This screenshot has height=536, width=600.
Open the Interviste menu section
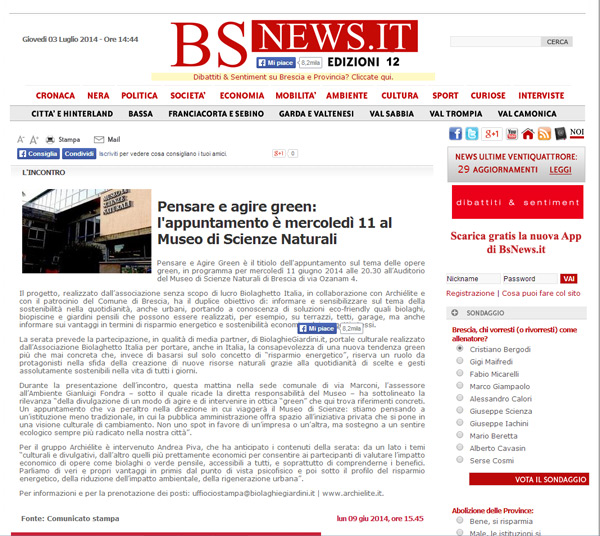(x=541, y=96)
